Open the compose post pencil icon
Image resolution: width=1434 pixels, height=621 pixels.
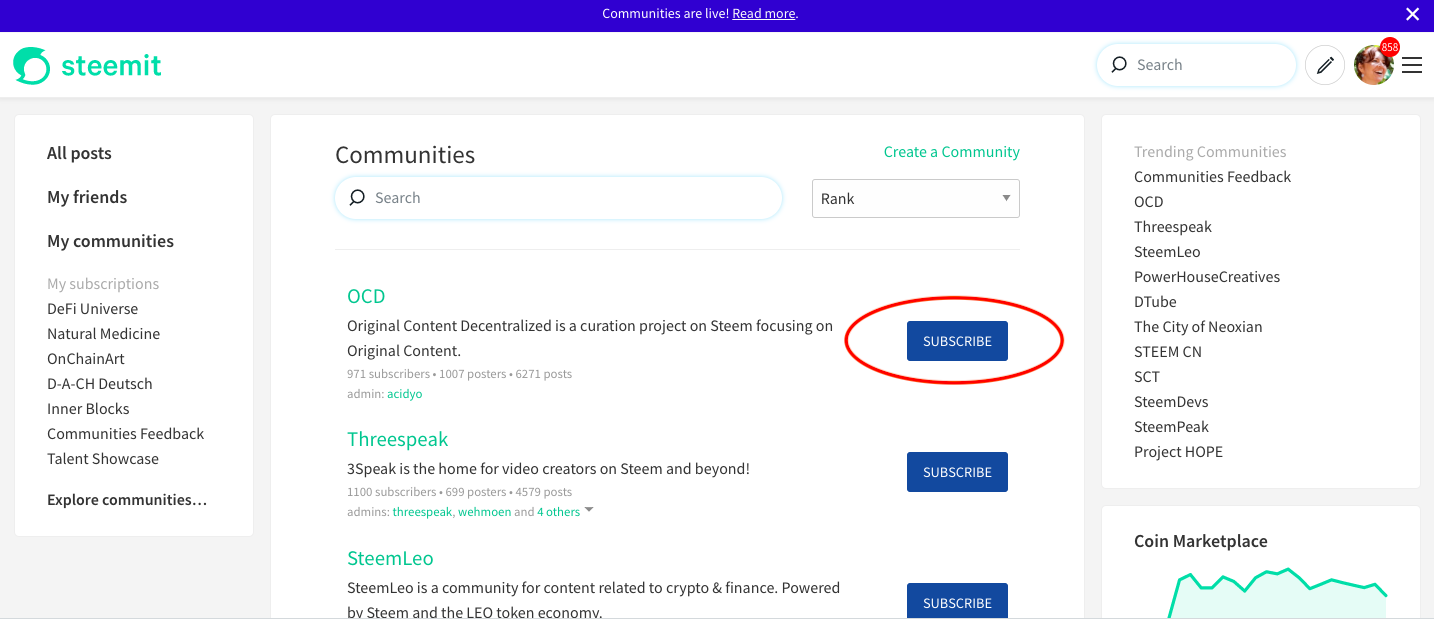point(1325,65)
